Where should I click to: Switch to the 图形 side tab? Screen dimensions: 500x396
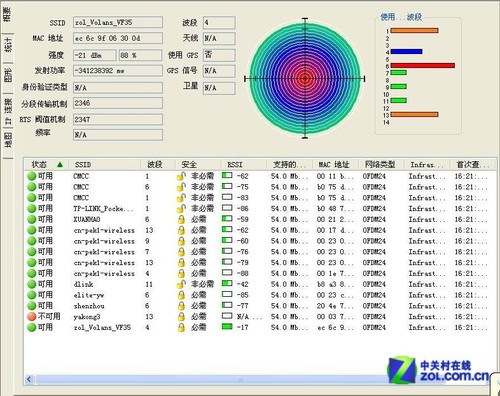pyautogui.click(x=8, y=75)
